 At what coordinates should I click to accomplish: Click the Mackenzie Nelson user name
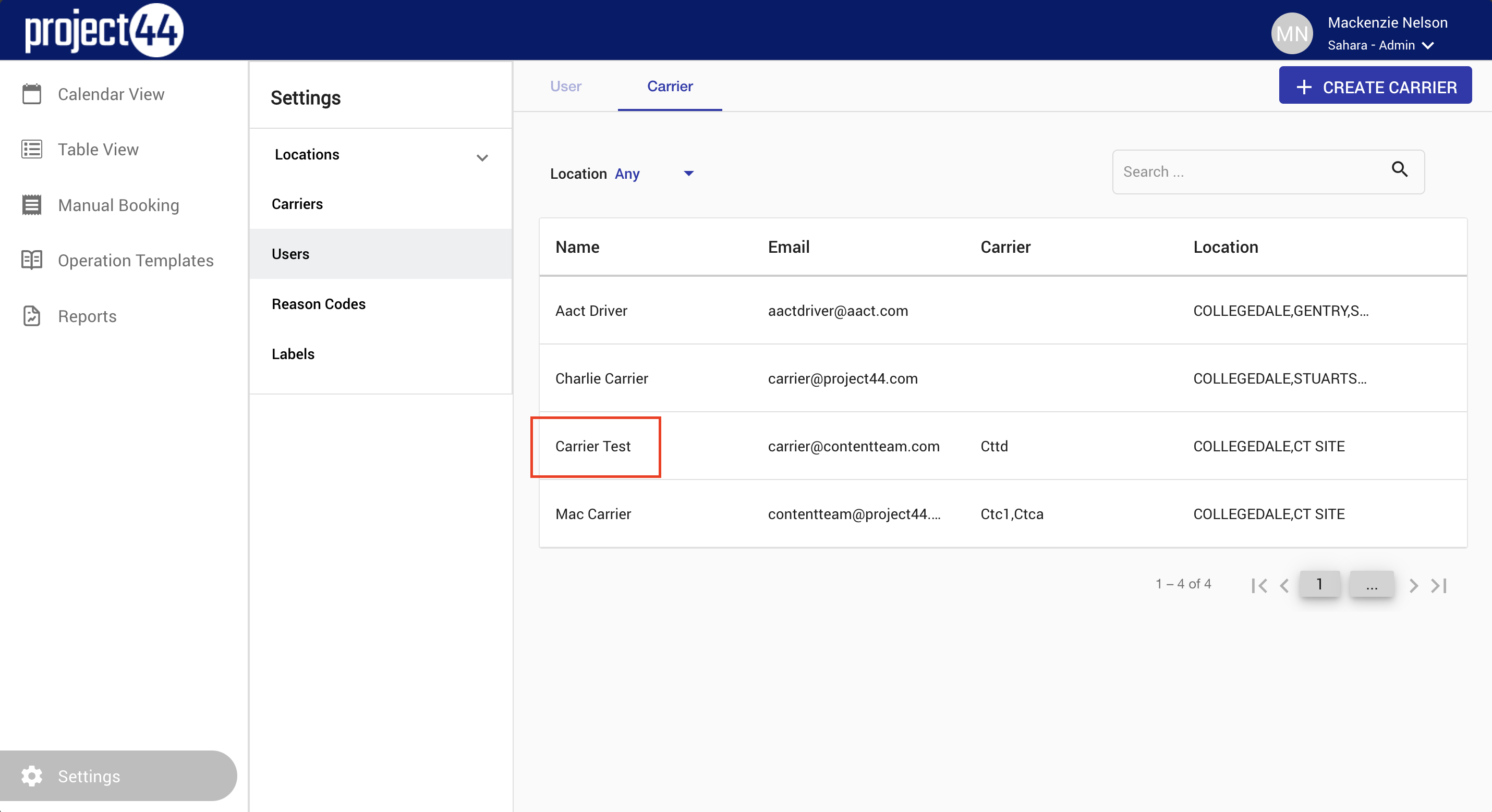(x=1387, y=22)
